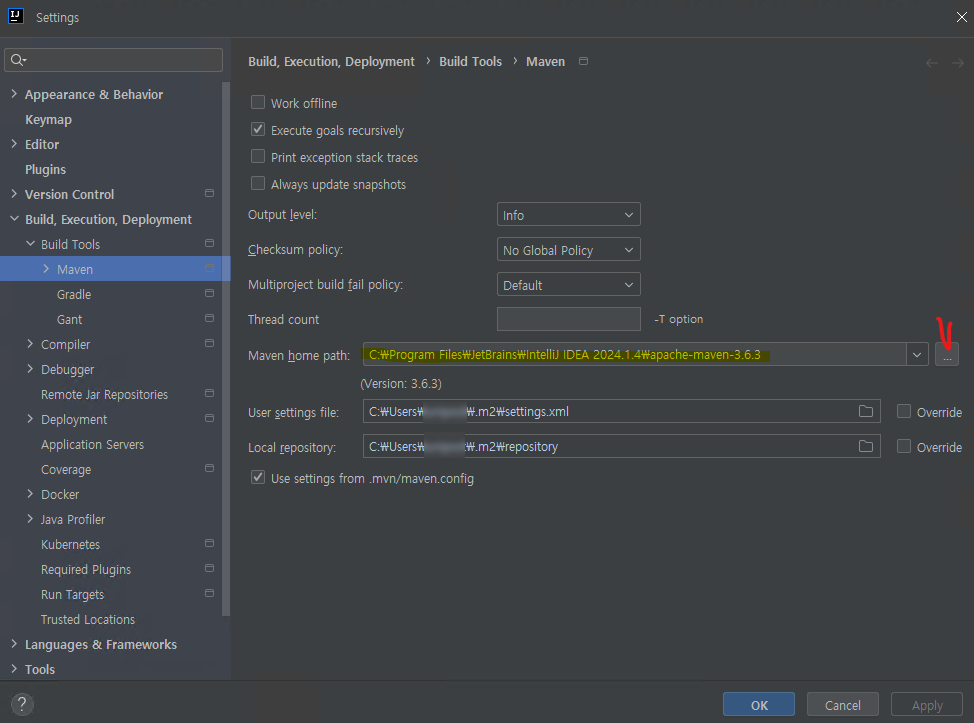Viewport: 974px width, 723px height.
Task: Expand the Compiler node
Action: coord(30,343)
